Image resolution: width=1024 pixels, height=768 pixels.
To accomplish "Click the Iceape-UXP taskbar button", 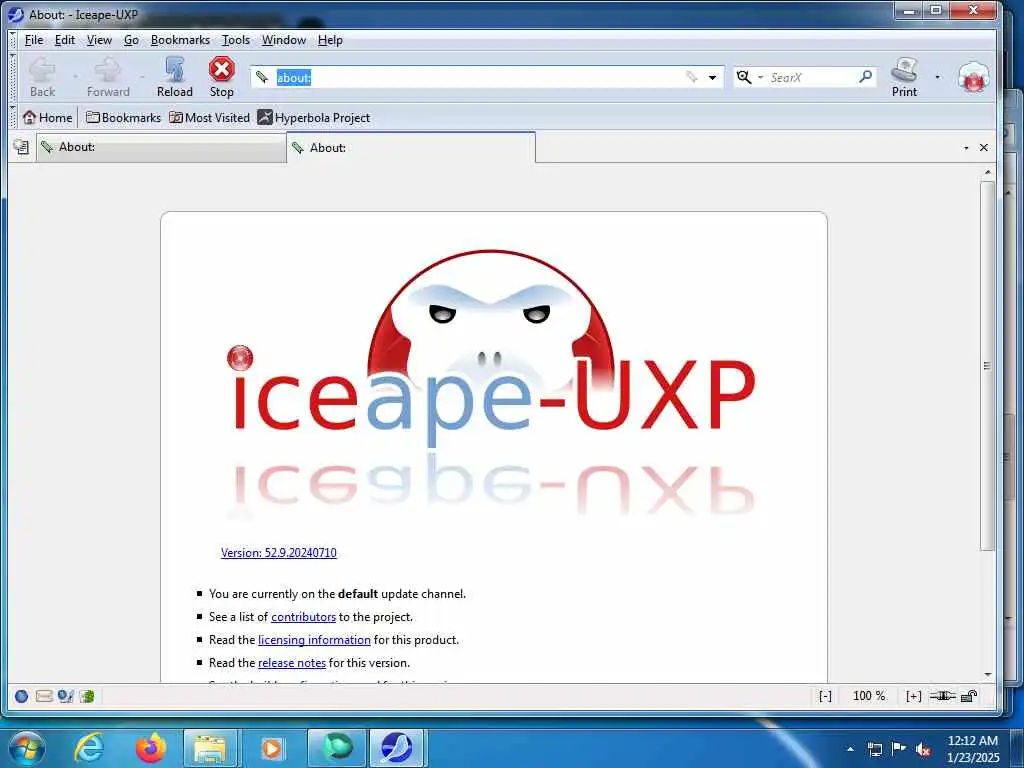I will coord(397,748).
